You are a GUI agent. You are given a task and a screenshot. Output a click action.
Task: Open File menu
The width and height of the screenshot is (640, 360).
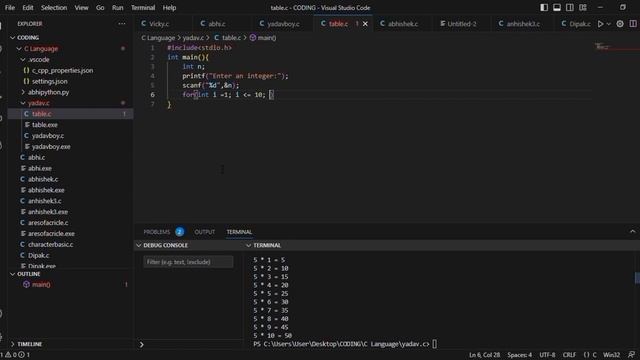[10, 7]
